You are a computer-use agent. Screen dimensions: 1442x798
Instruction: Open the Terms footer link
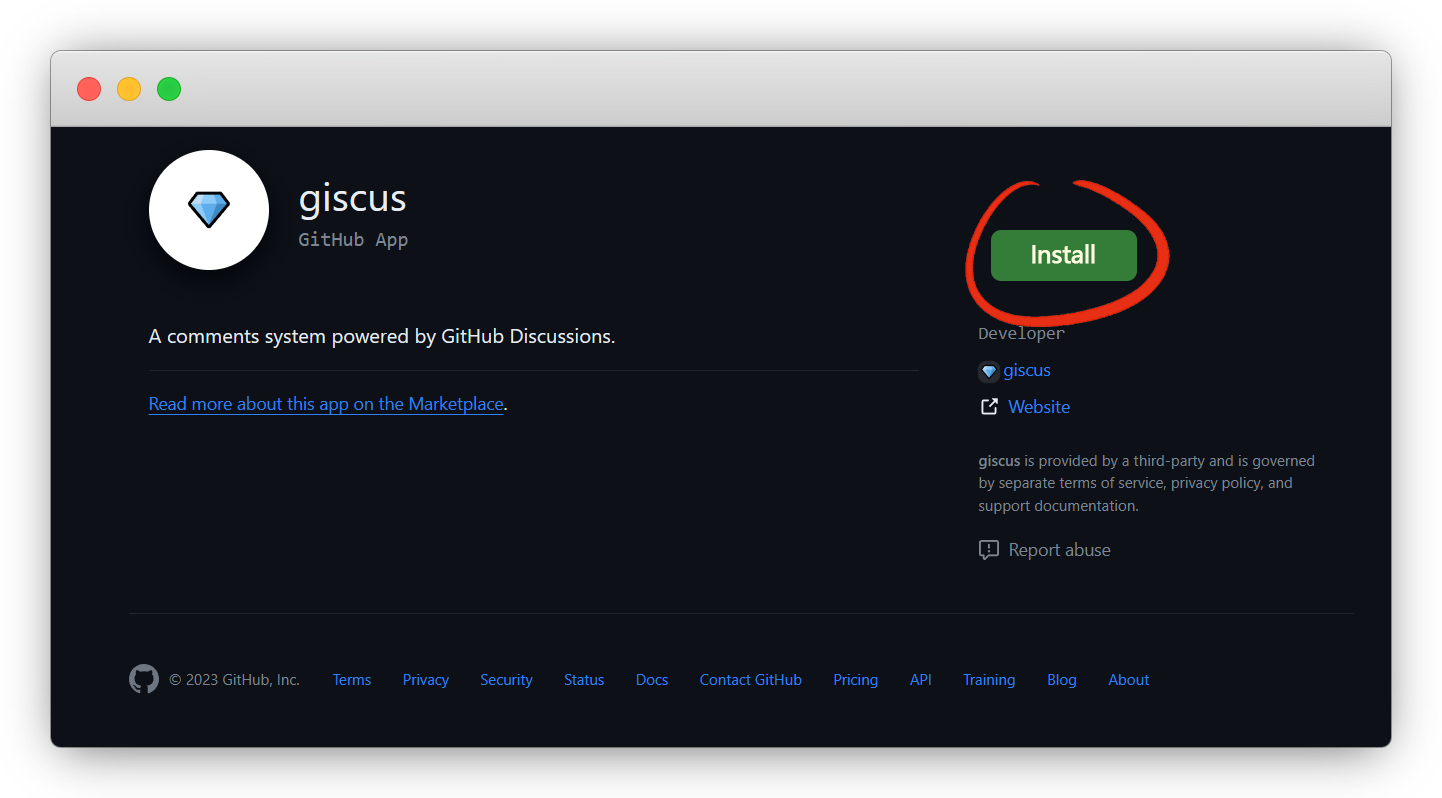click(x=352, y=680)
